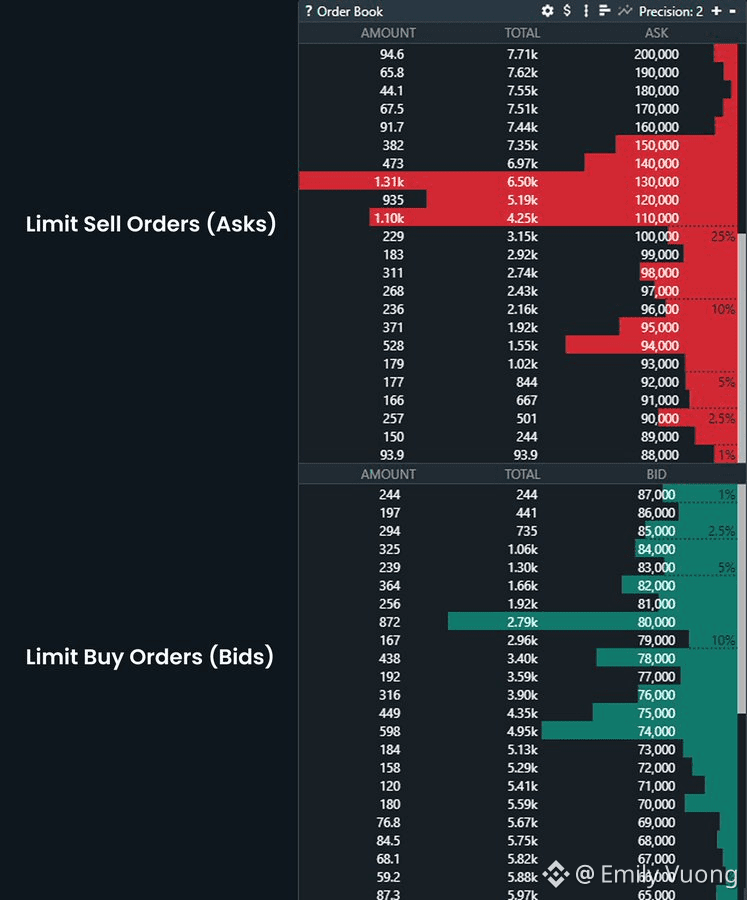Click the 88,000 lowest ask price

coord(656,455)
